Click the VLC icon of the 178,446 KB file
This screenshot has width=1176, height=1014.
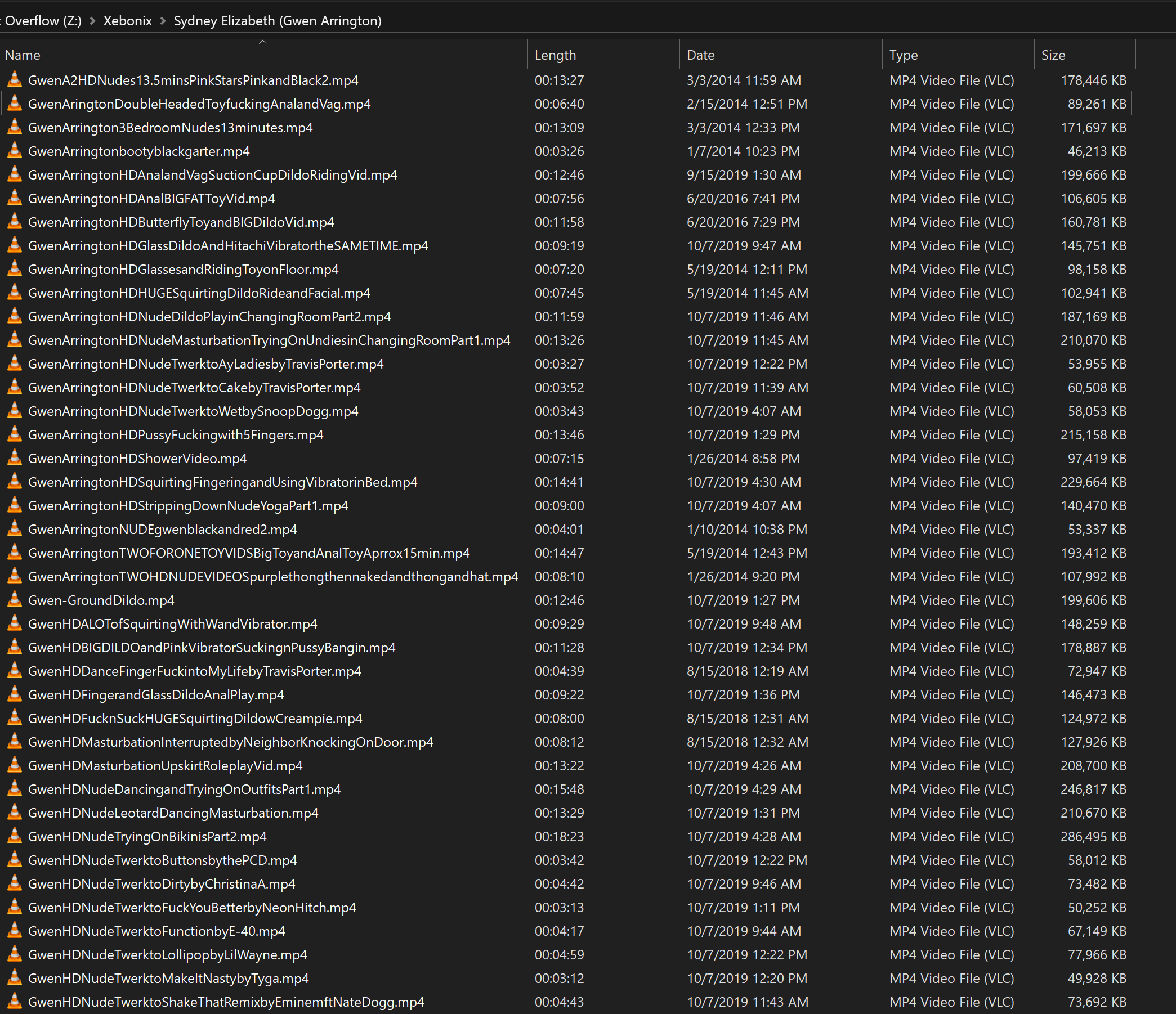coord(15,80)
